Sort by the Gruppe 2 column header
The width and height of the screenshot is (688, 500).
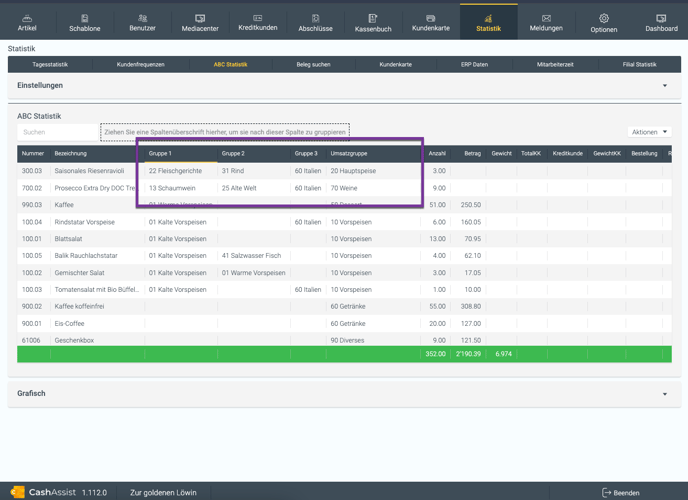click(x=233, y=154)
